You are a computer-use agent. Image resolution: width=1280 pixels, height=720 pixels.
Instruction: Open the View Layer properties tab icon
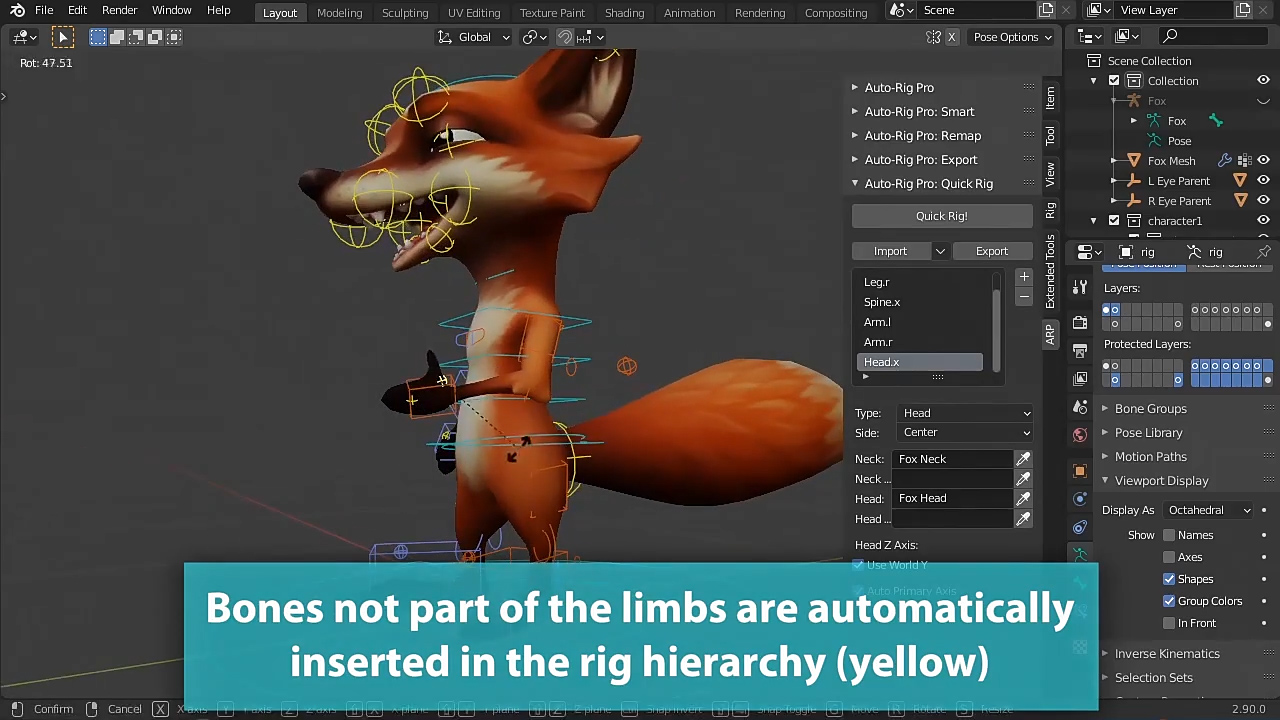(1080, 379)
